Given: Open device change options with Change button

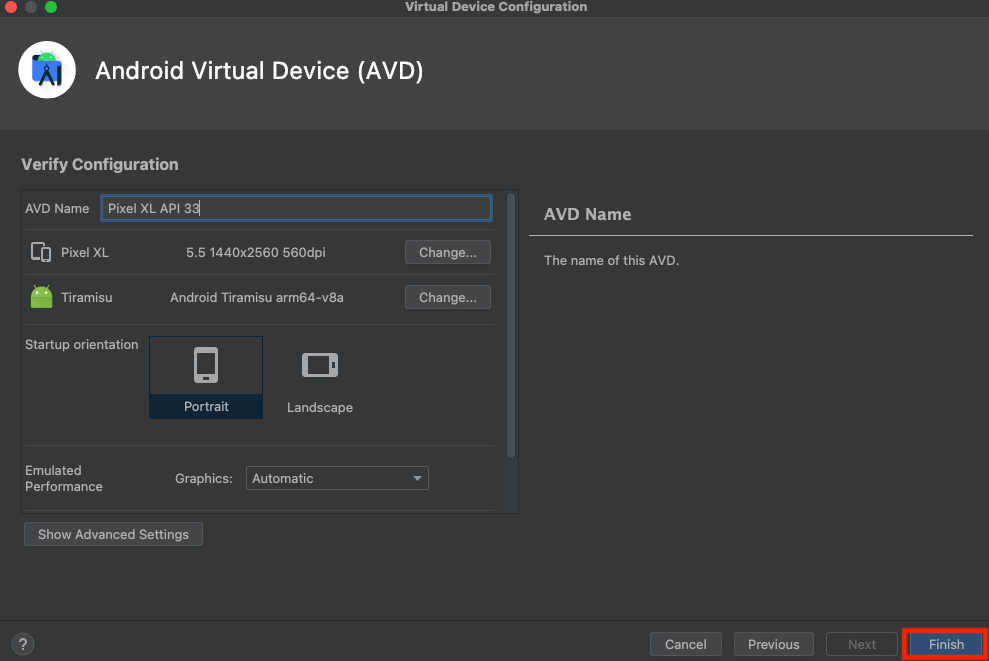Looking at the screenshot, I should (447, 252).
